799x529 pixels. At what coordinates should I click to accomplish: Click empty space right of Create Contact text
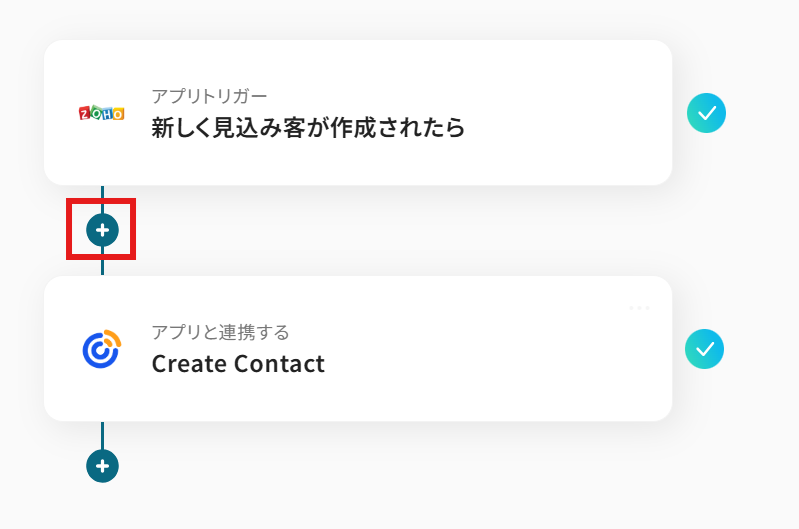(500, 363)
